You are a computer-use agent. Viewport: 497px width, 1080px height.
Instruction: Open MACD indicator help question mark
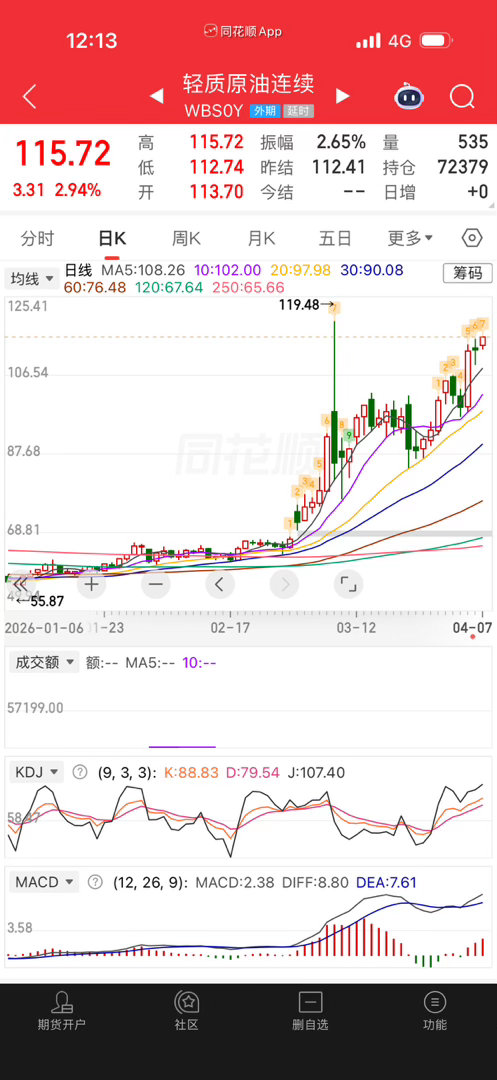[96, 882]
